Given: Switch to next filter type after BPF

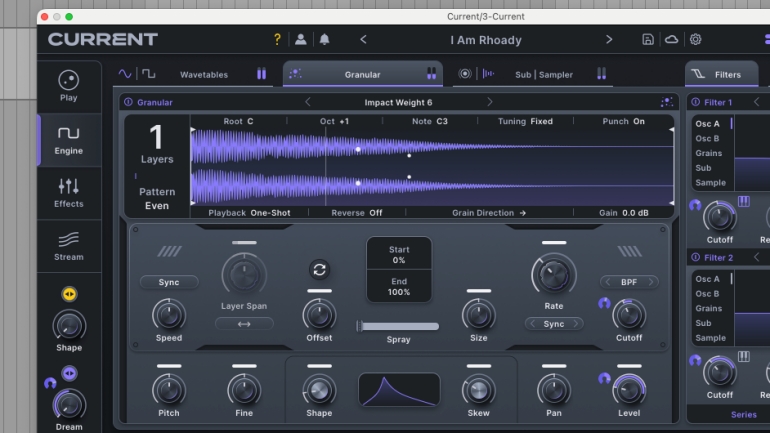Looking at the screenshot, I should (x=651, y=282).
